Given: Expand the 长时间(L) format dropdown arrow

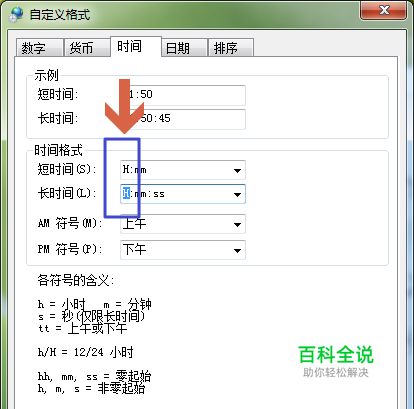Looking at the screenshot, I should 237,194.
